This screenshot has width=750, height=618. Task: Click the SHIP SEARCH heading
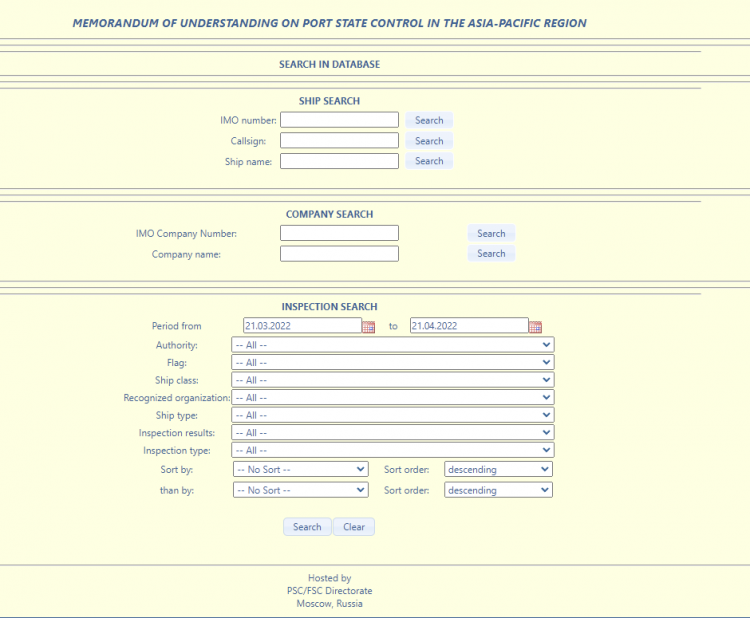(x=330, y=101)
